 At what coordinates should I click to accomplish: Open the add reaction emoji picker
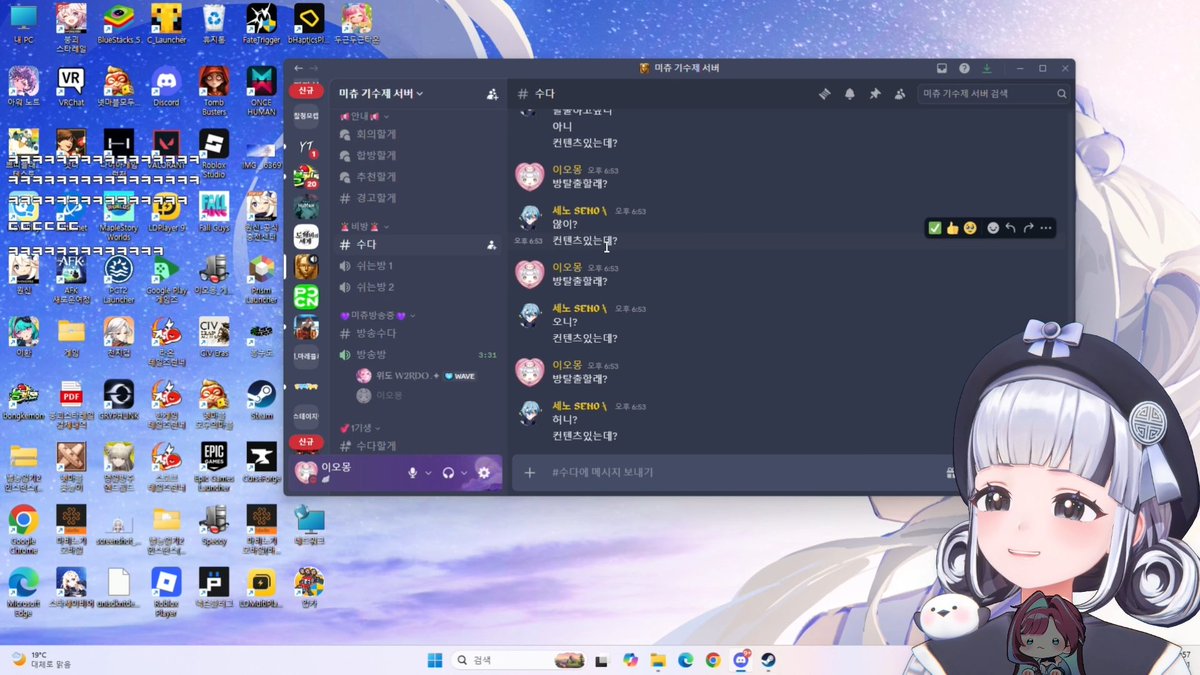coord(993,228)
